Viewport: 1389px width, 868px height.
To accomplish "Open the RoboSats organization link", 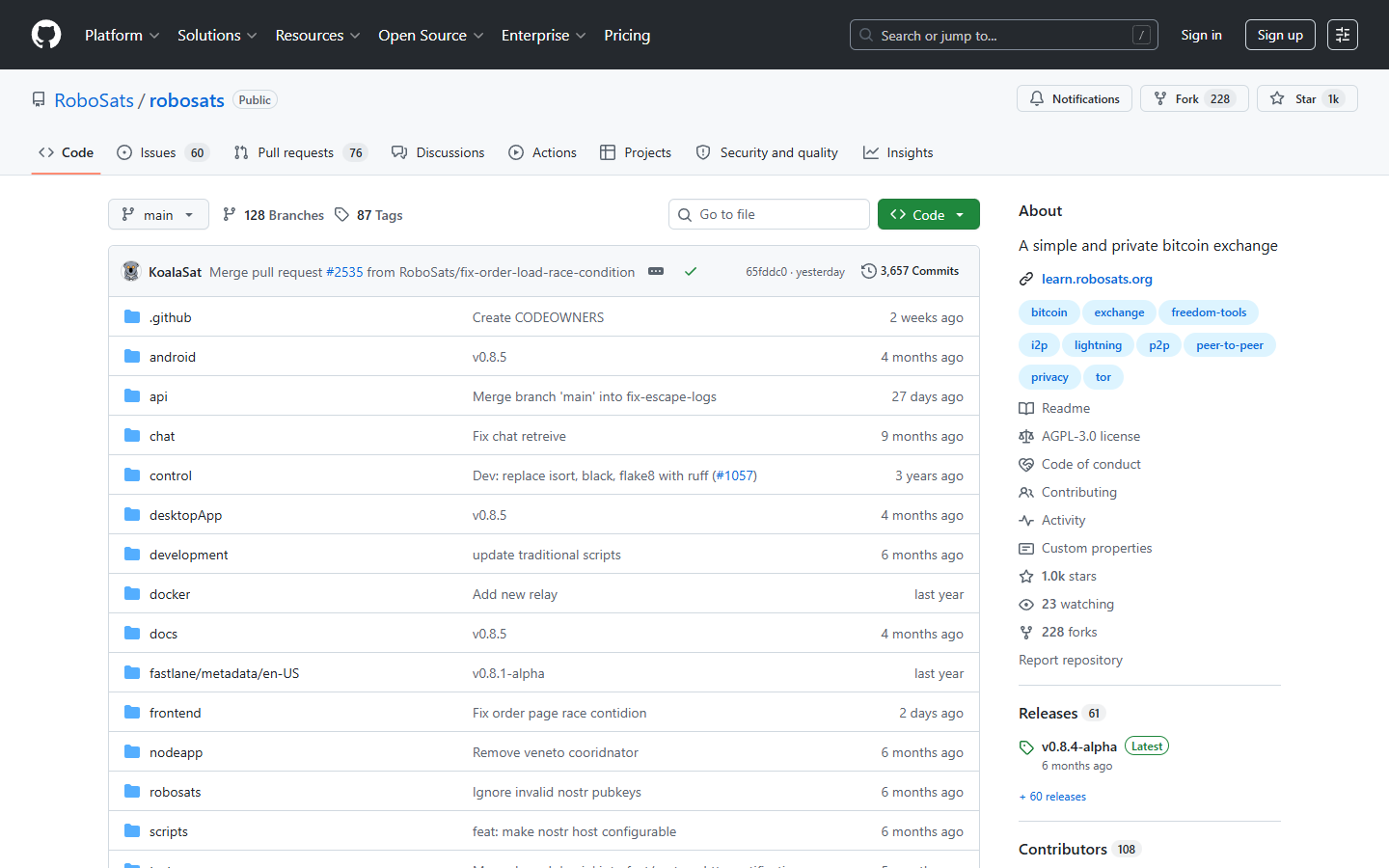I will coord(94,100).
